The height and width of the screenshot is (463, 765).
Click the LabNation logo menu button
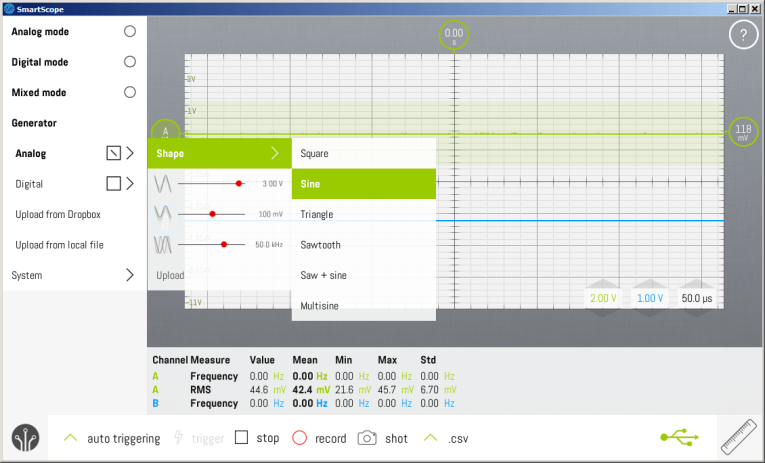(x=25, y=438)
